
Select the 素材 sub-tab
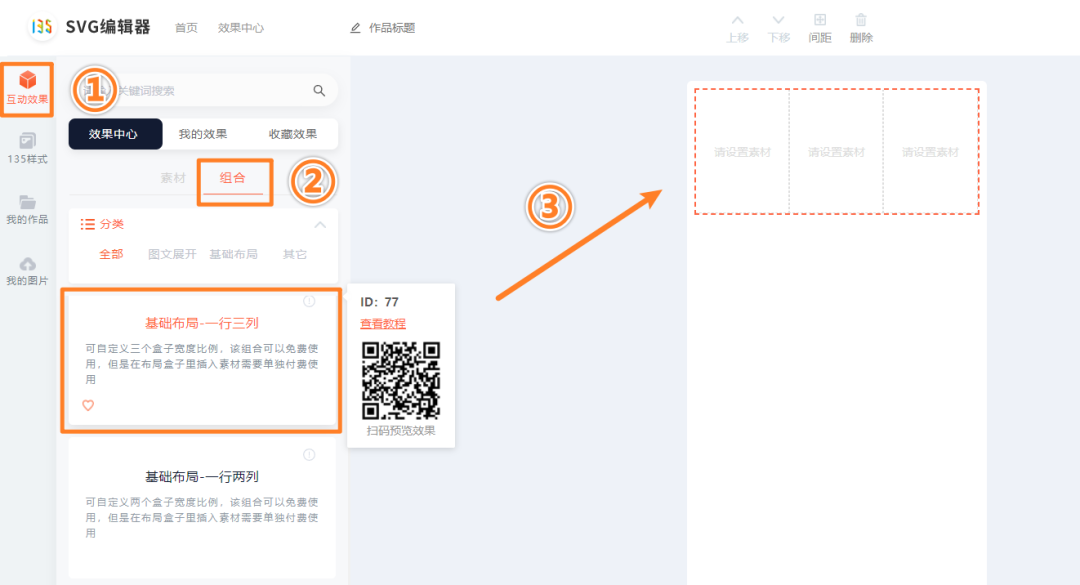(173, 178)
